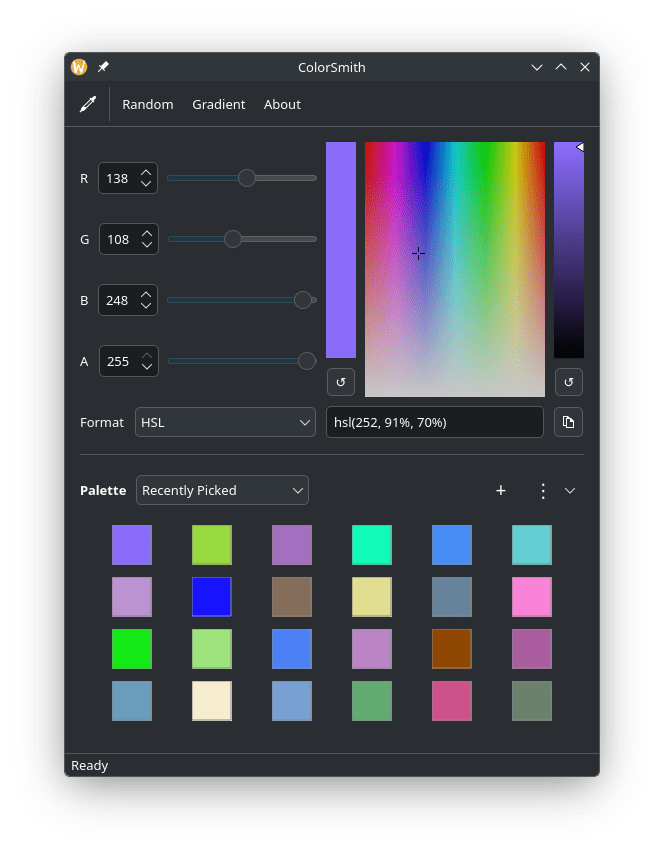Click the hsl(252, 91%, 70%) text field
The width and height of the screenshot is (664, 853).
[x=435, y=422]
